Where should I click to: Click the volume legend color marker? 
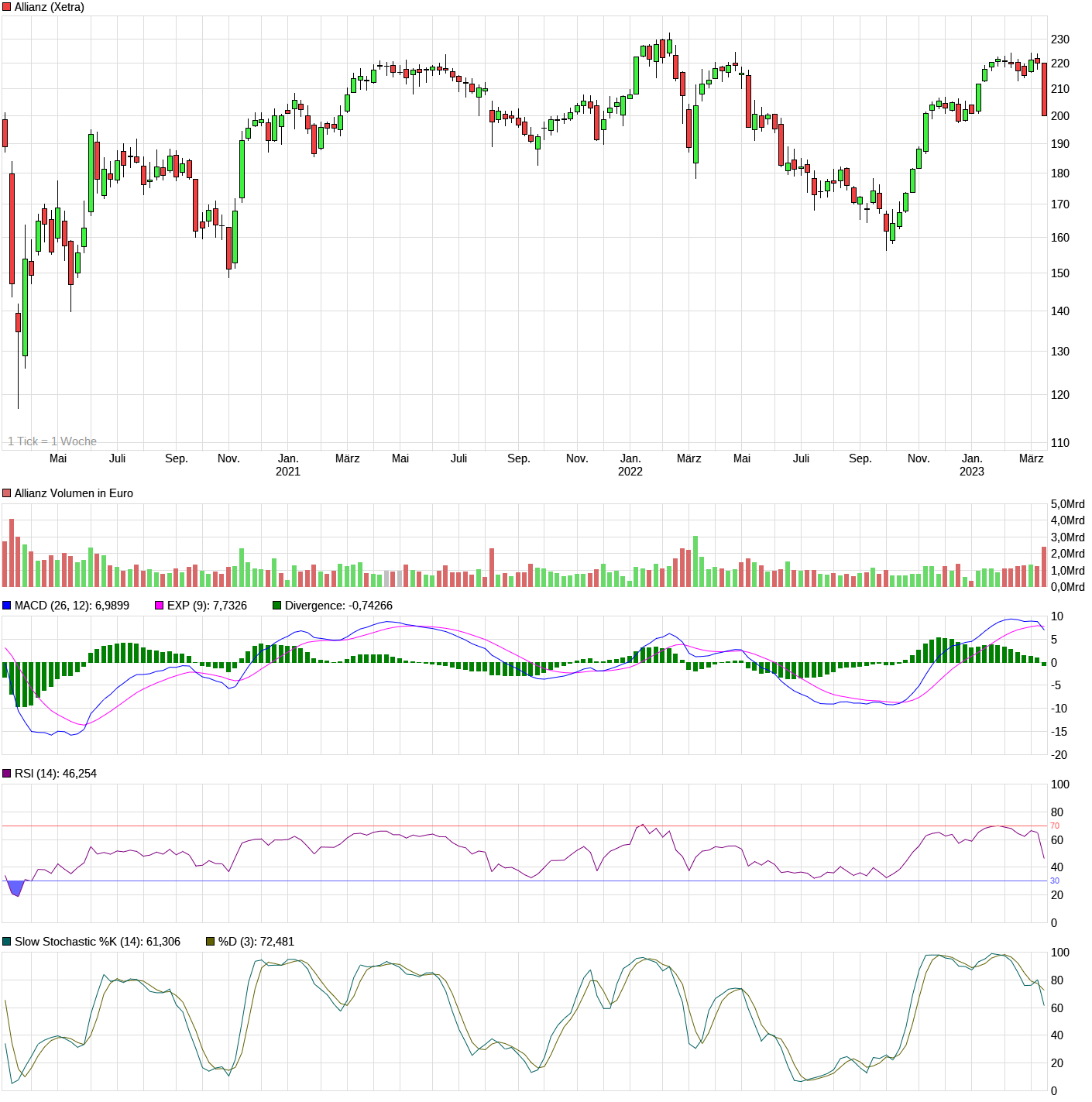pyautogui.click(x=8, y=493)
